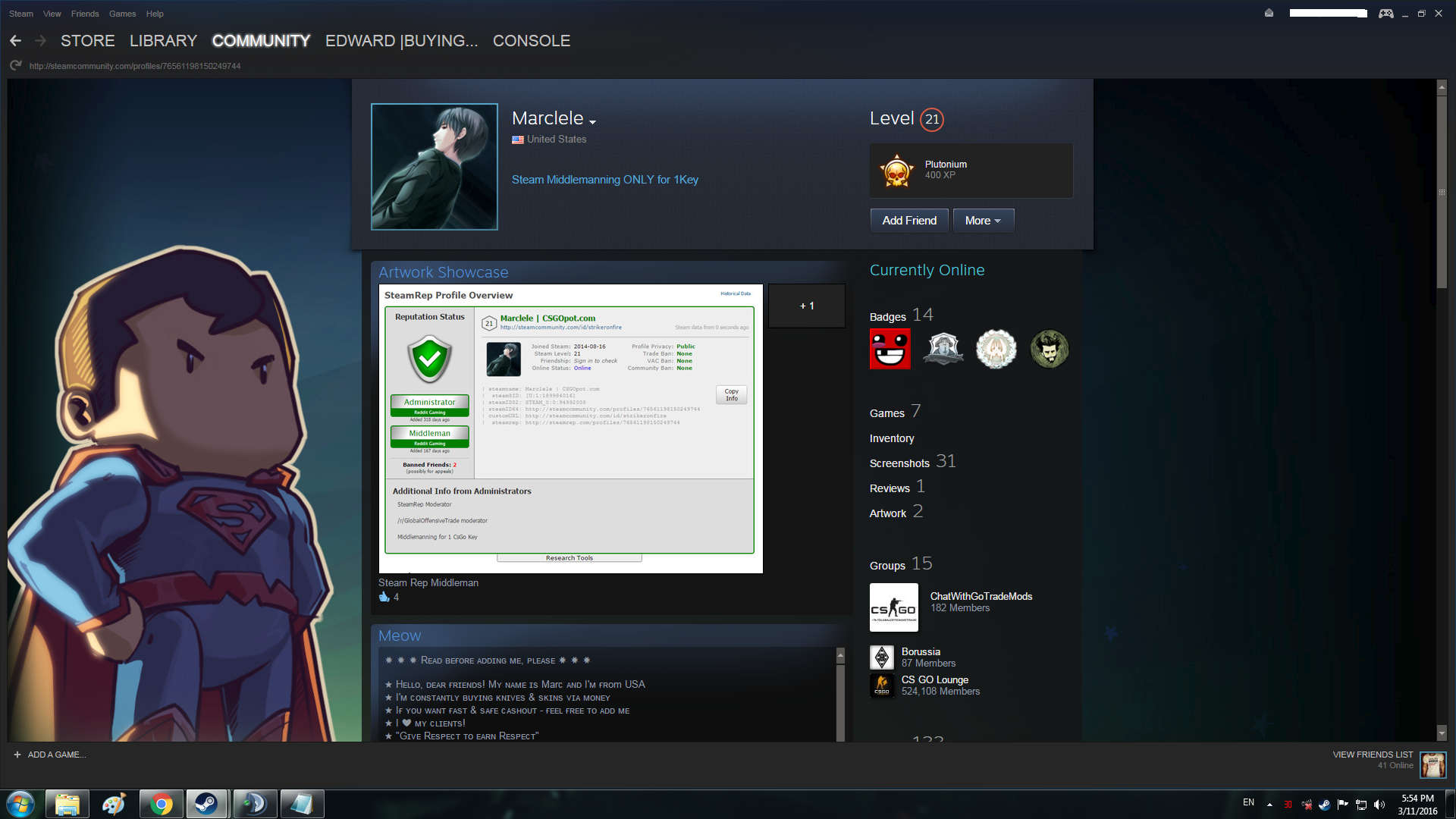Open the Friends menu
The height and width of the screenshot is (819, 1456).
point(85,14)
